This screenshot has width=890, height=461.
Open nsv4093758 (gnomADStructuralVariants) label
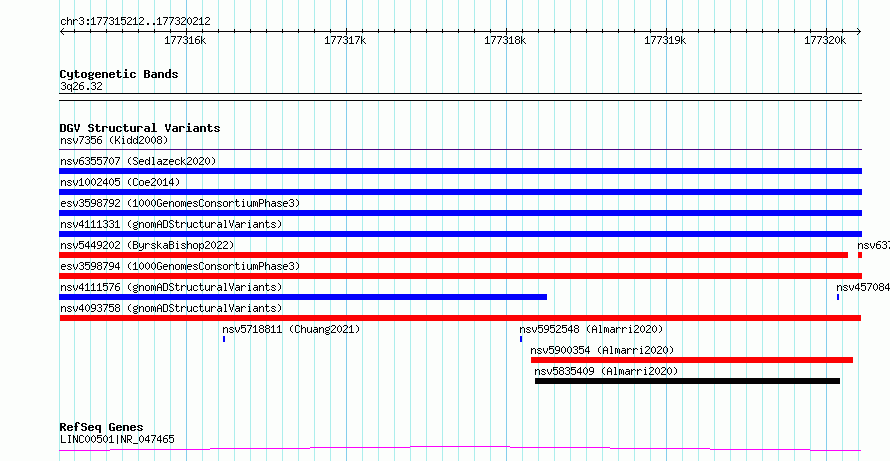coord(171,308)
